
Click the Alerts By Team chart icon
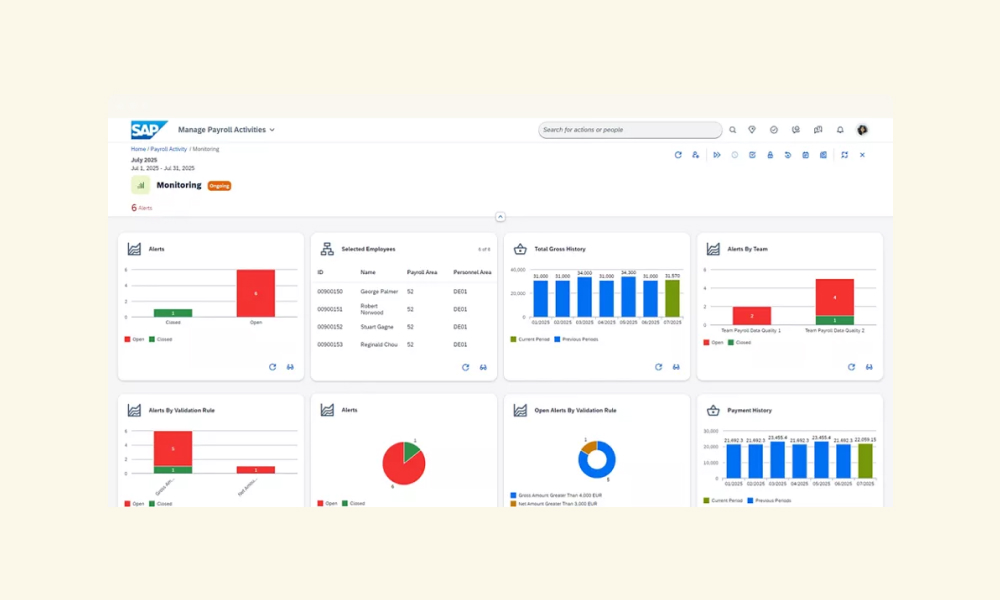click(713, 249)
